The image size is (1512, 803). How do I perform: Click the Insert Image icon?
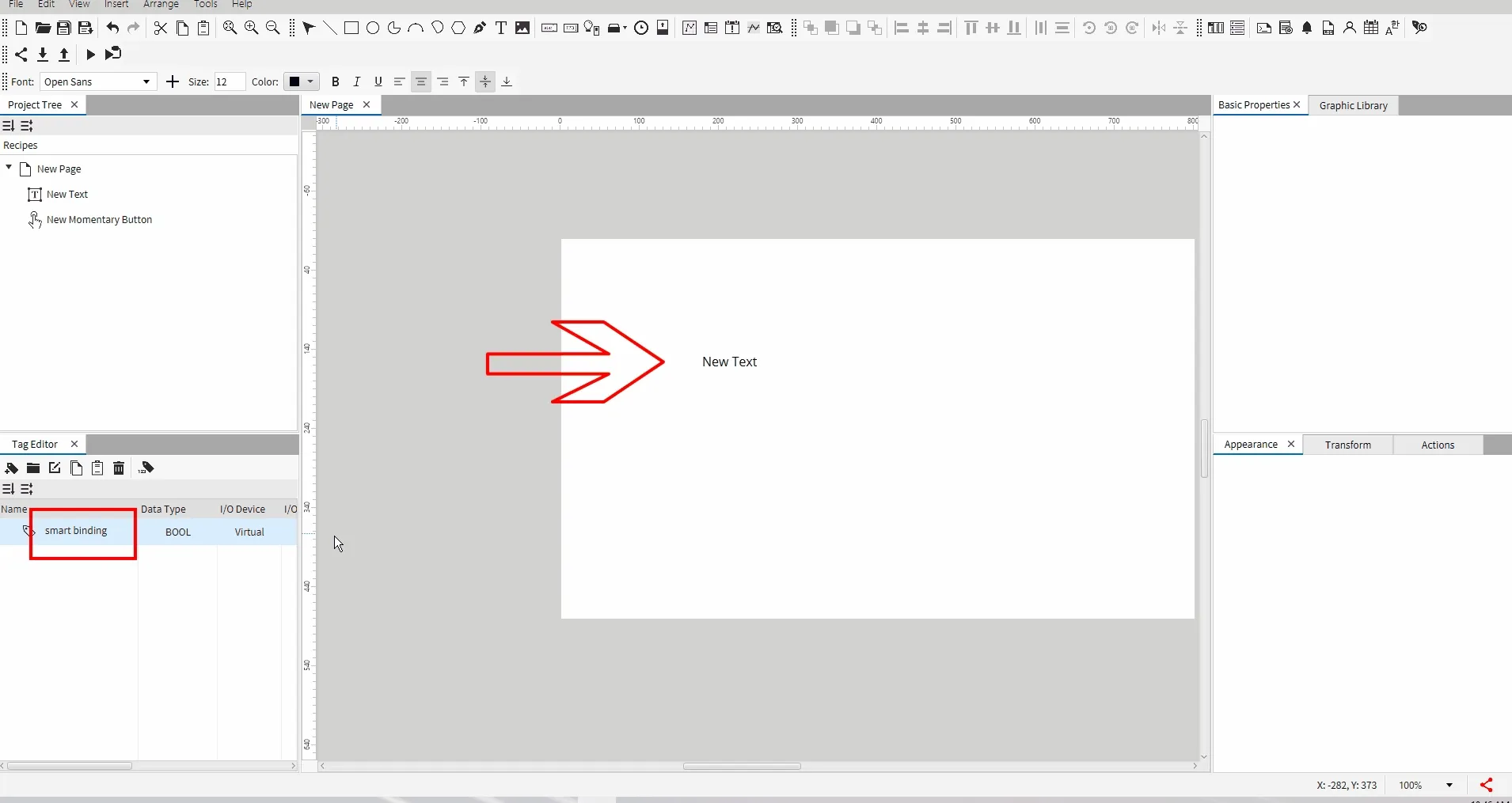pos(522,28)
